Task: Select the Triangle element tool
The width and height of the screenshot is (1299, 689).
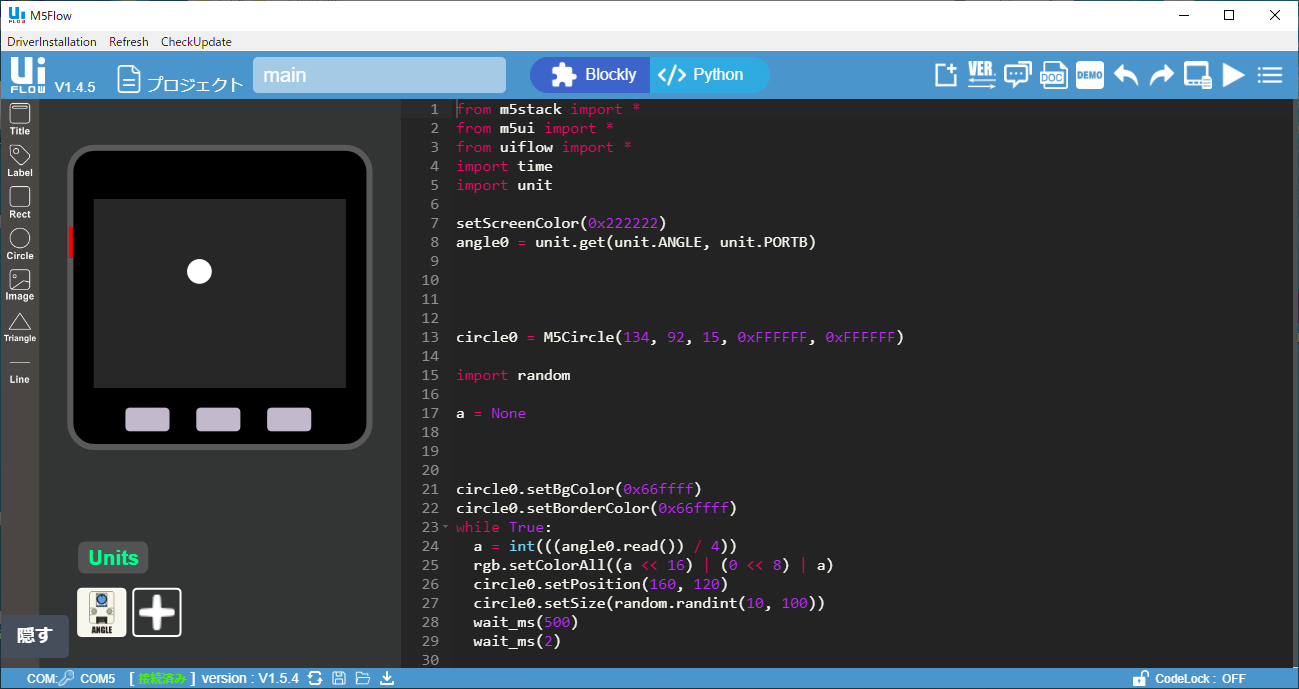Action: (x=20, y=327)
